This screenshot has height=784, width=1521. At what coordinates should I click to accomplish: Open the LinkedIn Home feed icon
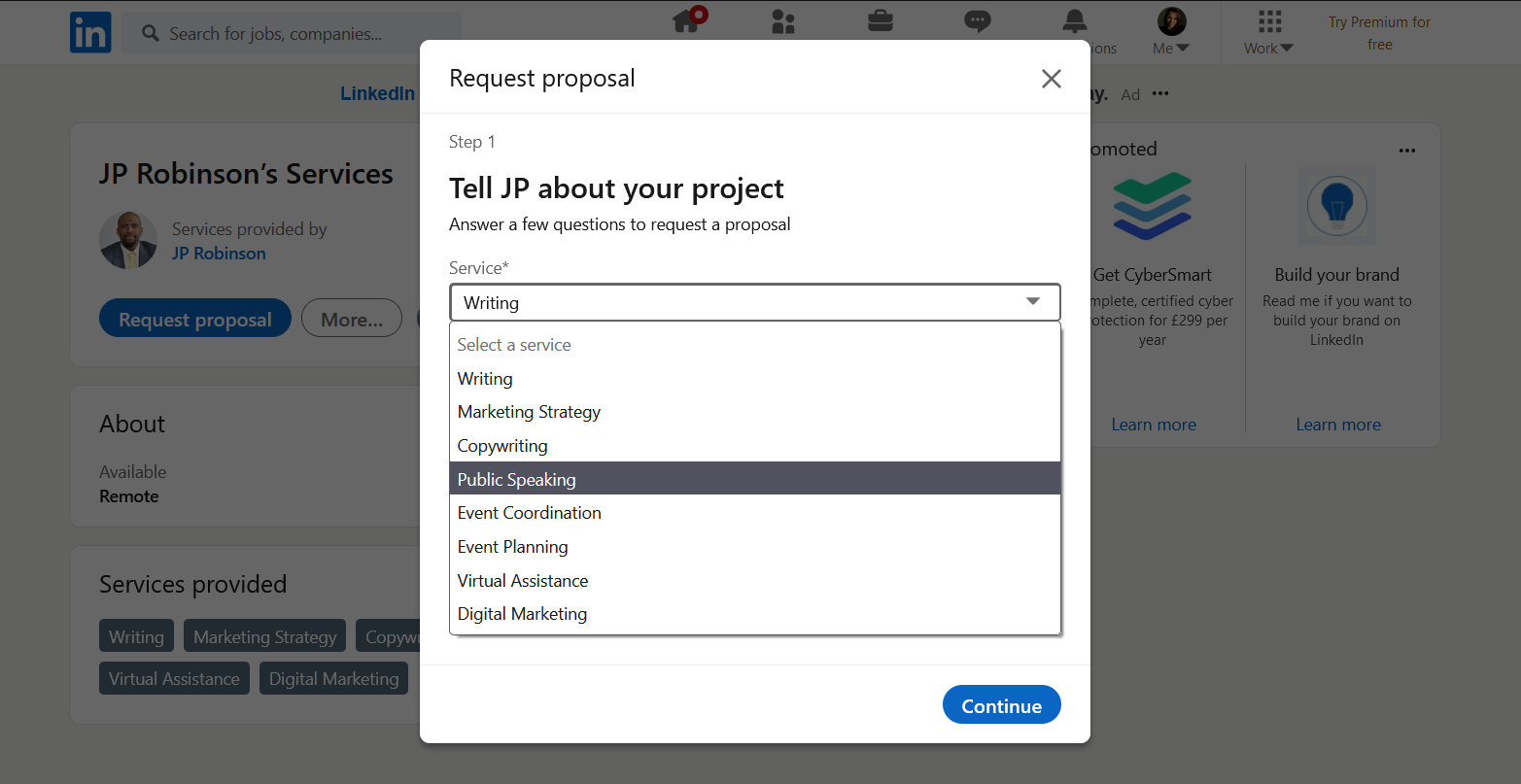[x=687, y=21]
